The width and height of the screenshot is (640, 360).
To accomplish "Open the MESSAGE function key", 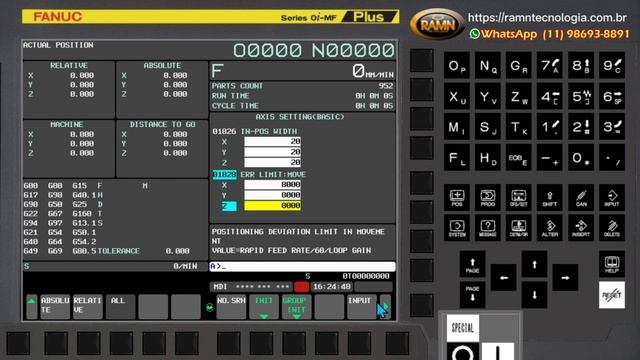I will coord(488,228).
